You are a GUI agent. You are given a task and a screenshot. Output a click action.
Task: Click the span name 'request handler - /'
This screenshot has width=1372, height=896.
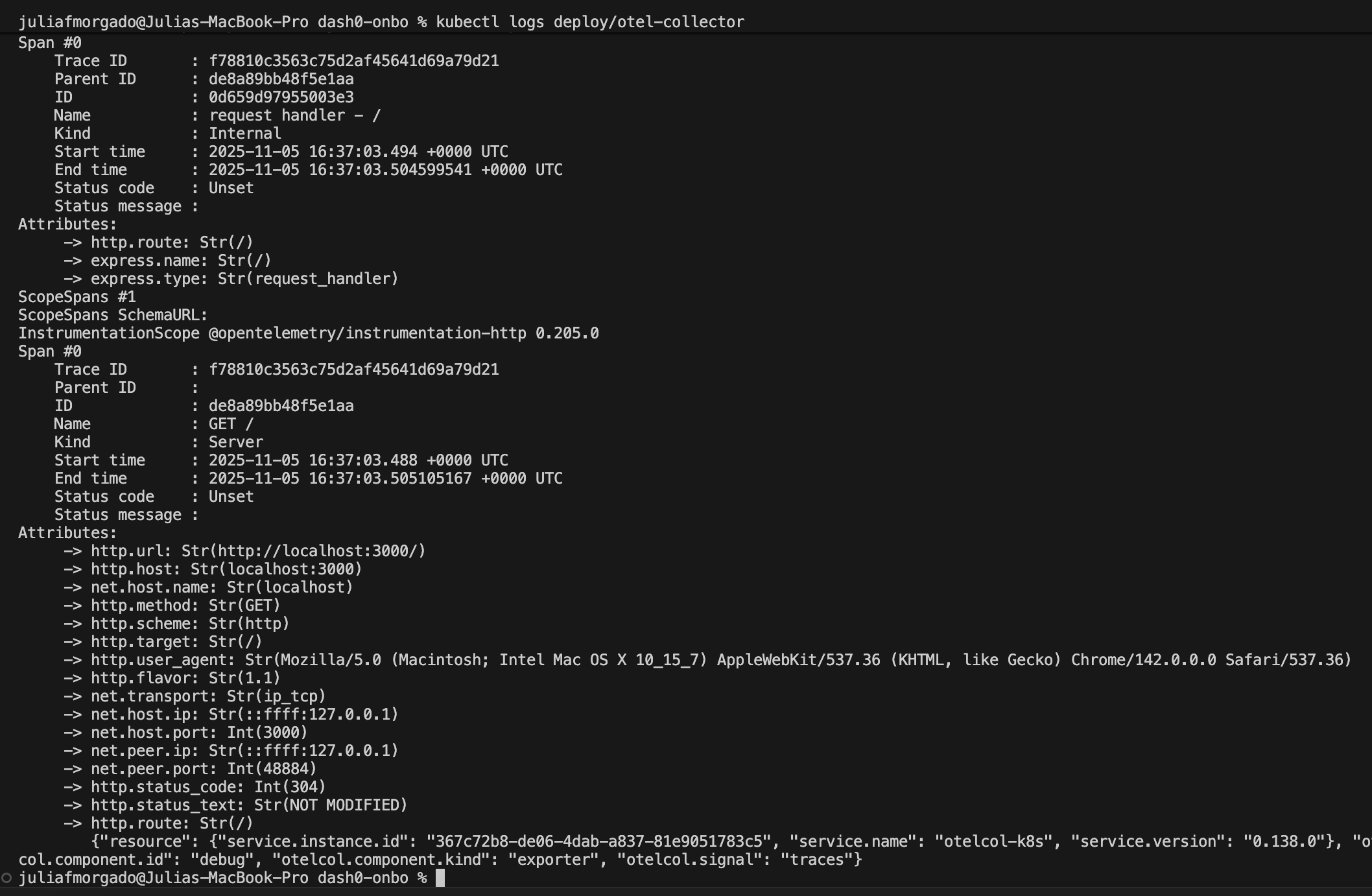click(x=294, y=115)
